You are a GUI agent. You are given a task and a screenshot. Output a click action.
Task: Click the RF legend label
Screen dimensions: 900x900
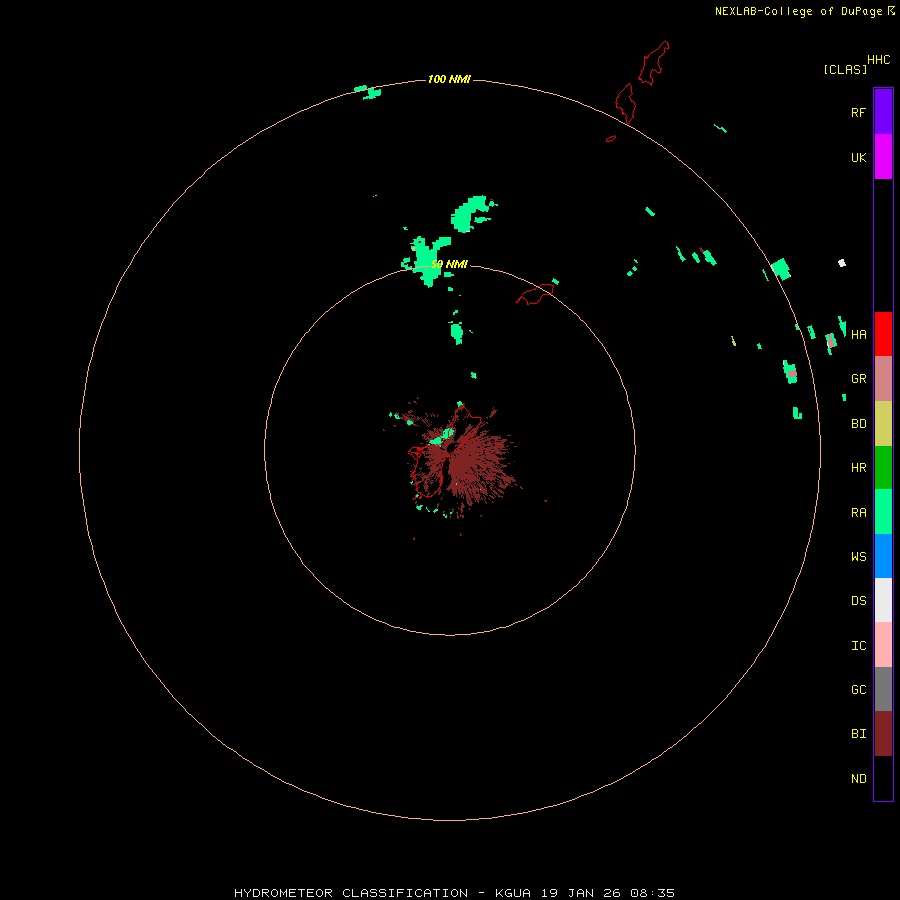point(858,112)
